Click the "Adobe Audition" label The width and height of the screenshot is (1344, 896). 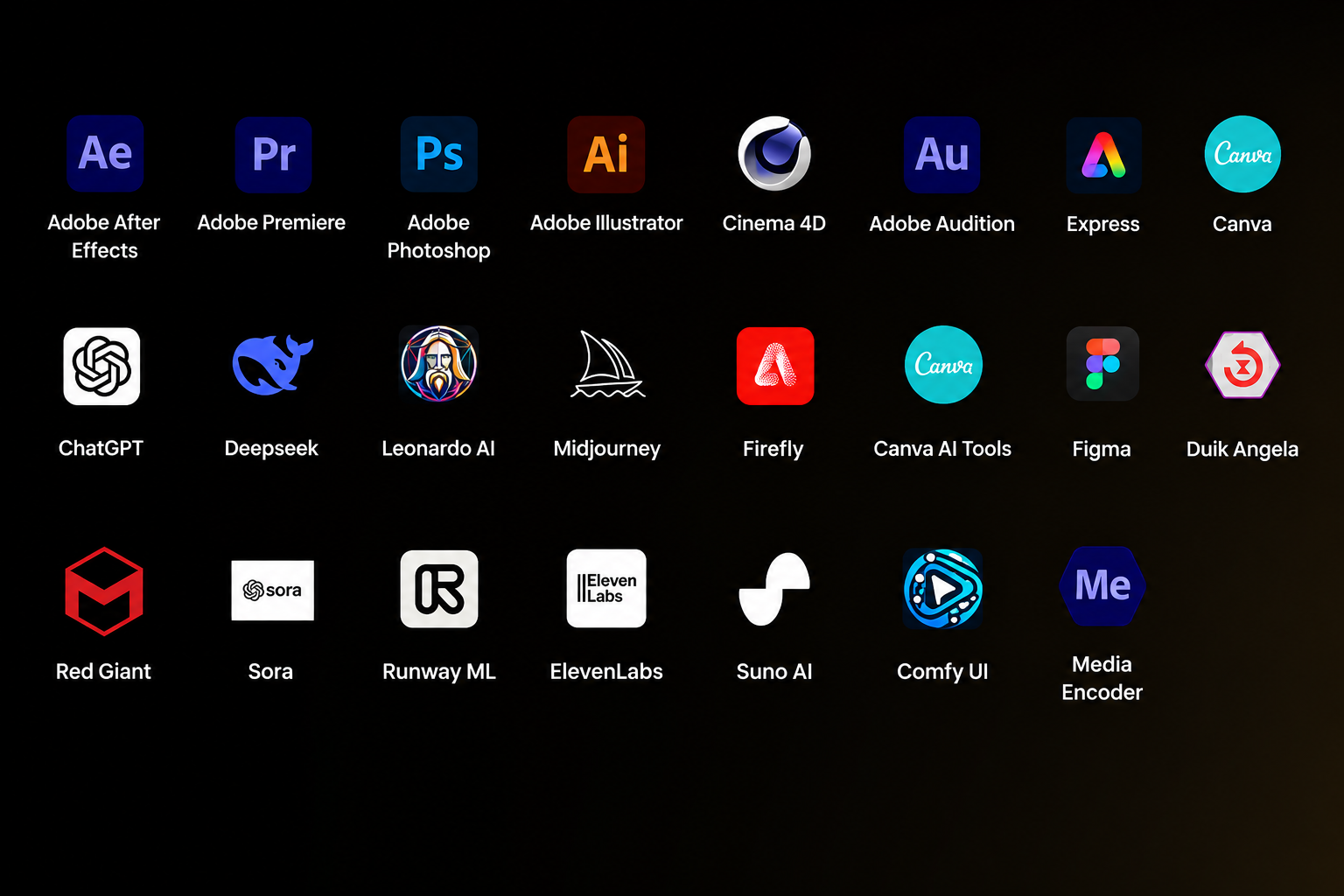(x=942, y=224)
